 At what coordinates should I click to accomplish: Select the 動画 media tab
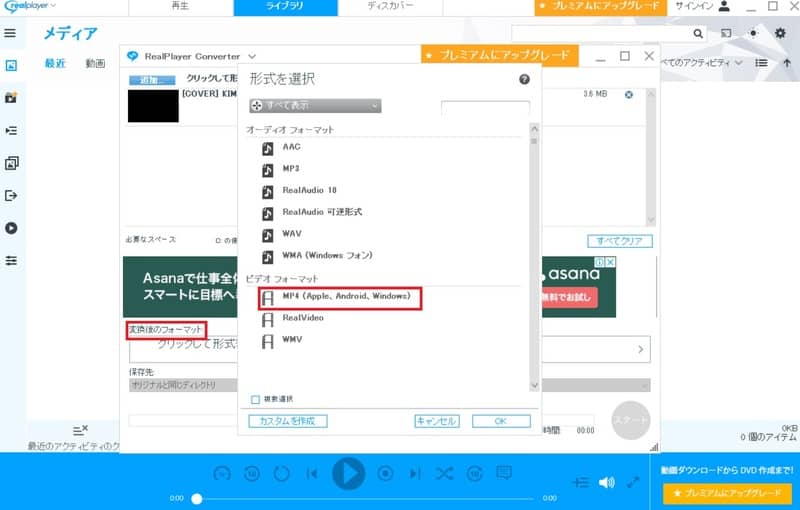click(x=95, y=63)
